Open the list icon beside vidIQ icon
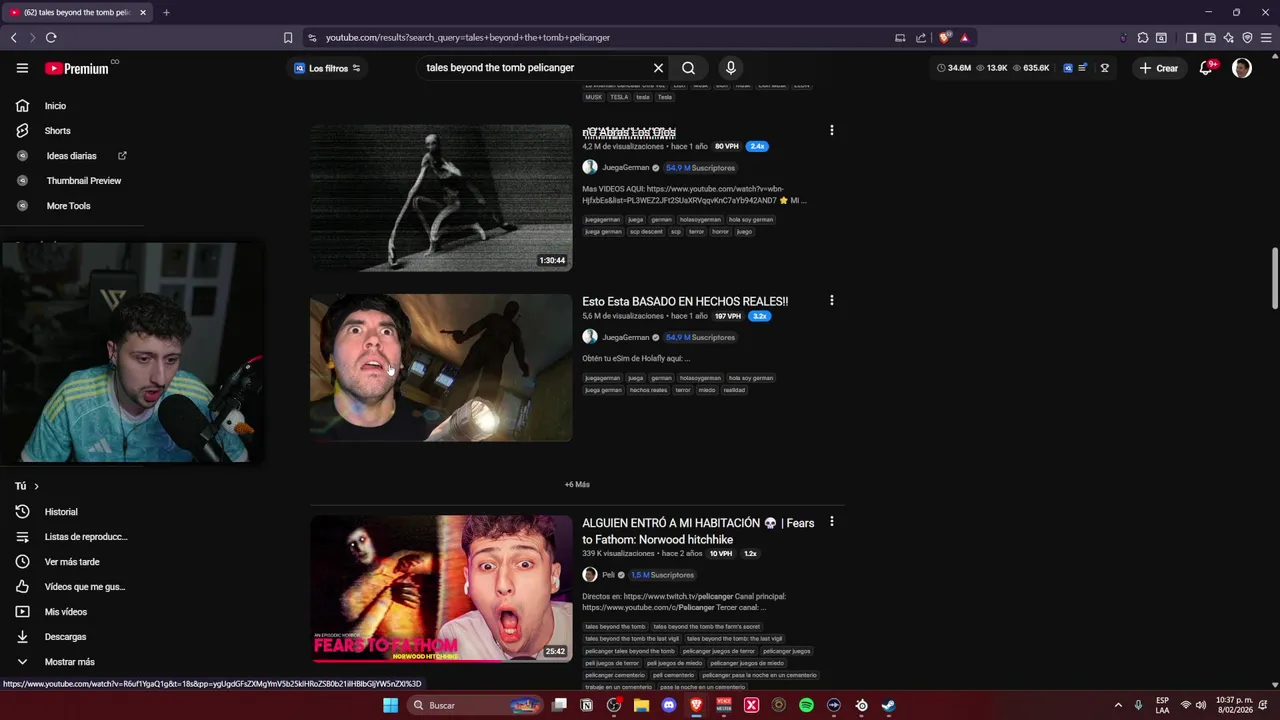Screen dimensions: 1280x720 click(x=1083, y=68)
